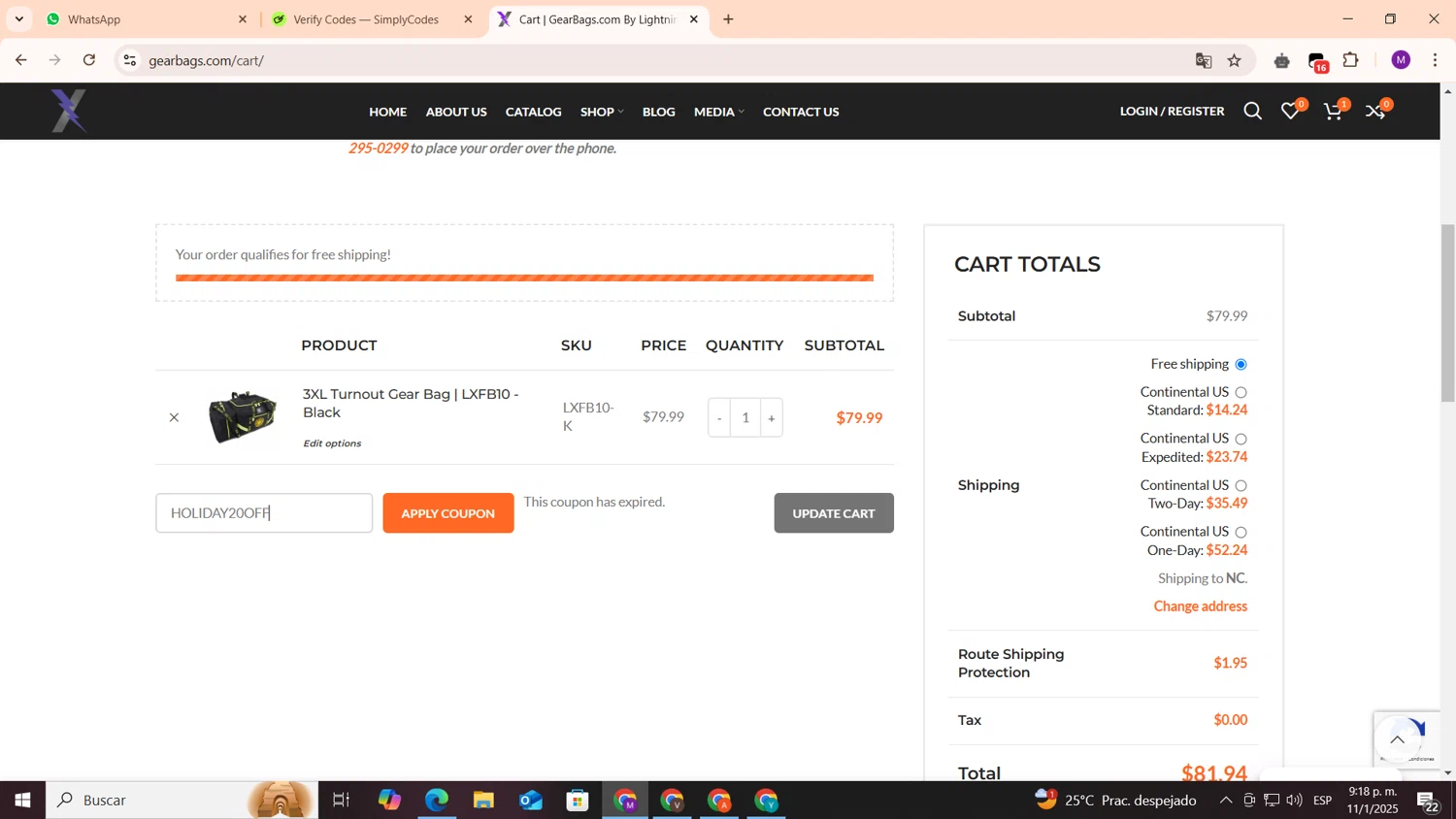
Task: Select Continental US Two-Day shipping
Action: pos(1241,486)
